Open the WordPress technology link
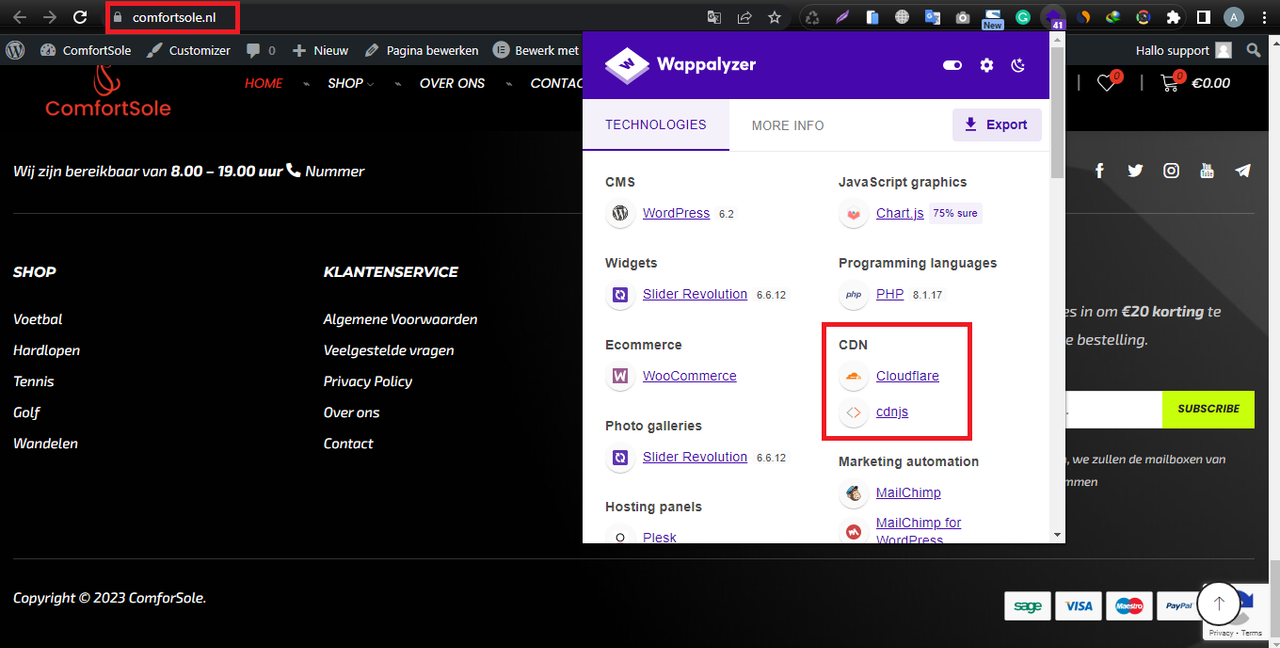The height and width of the screenshot is (648, 1280). tap(676, 213)
